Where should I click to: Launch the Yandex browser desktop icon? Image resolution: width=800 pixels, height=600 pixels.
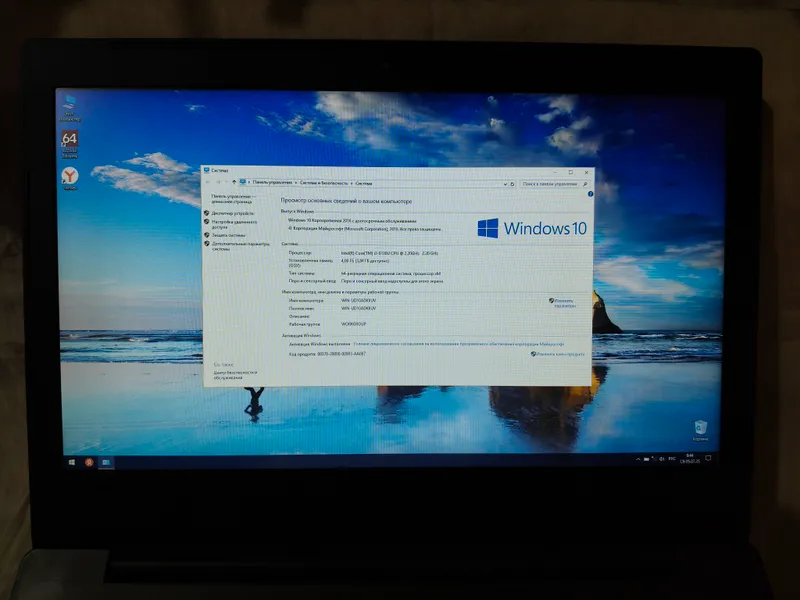pos(70,178)
